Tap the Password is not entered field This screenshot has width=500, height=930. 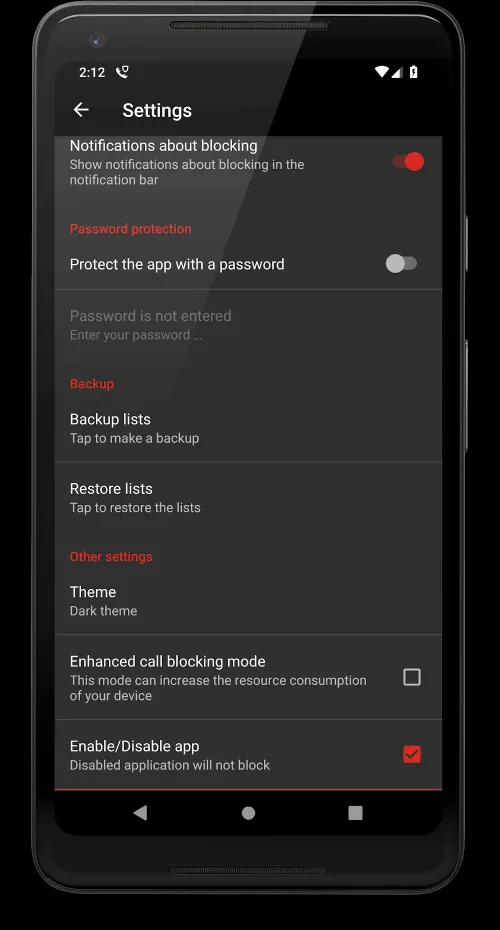click(248, 324)
